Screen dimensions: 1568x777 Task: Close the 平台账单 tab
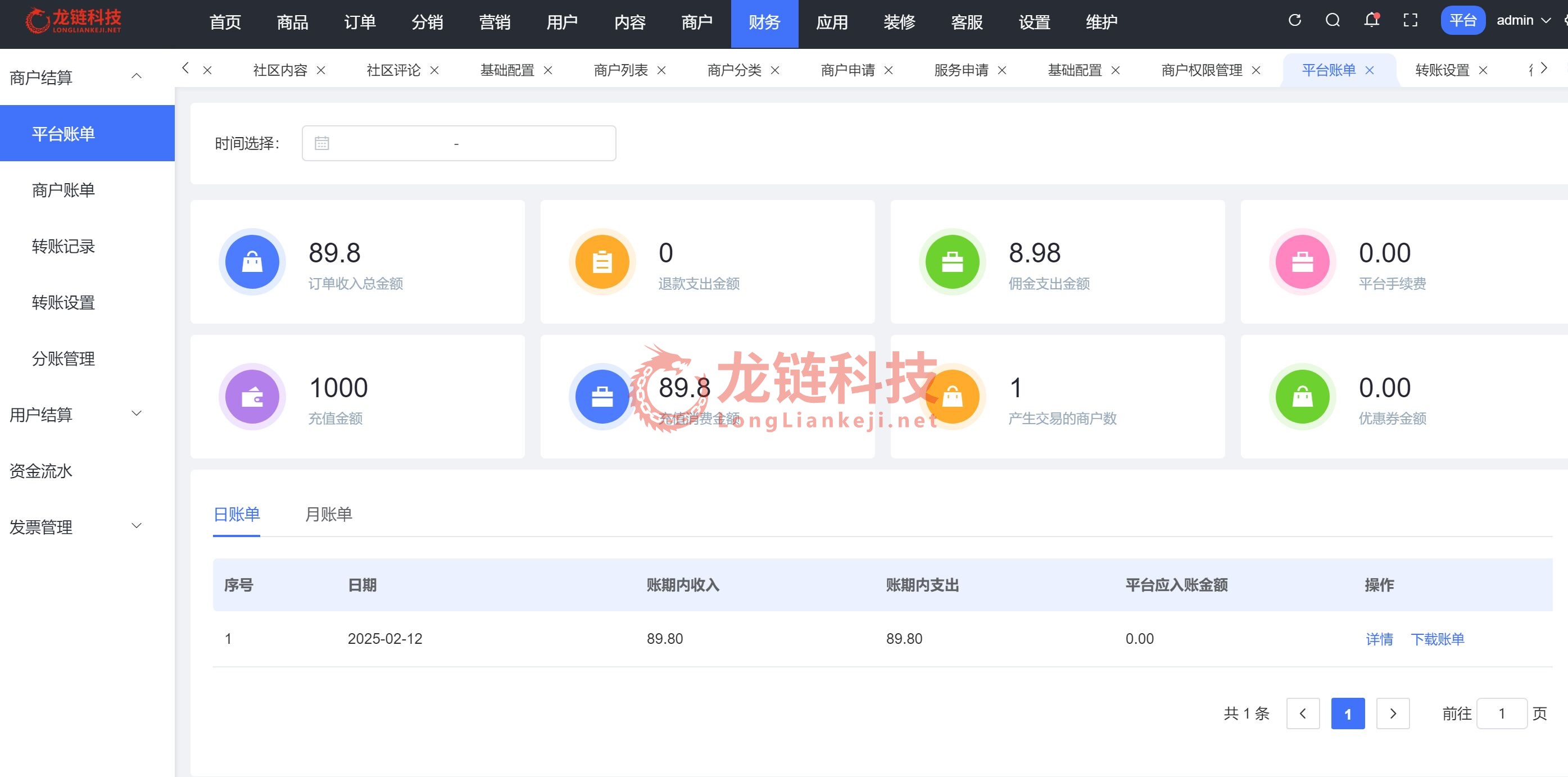click(x=1370, y=71)
